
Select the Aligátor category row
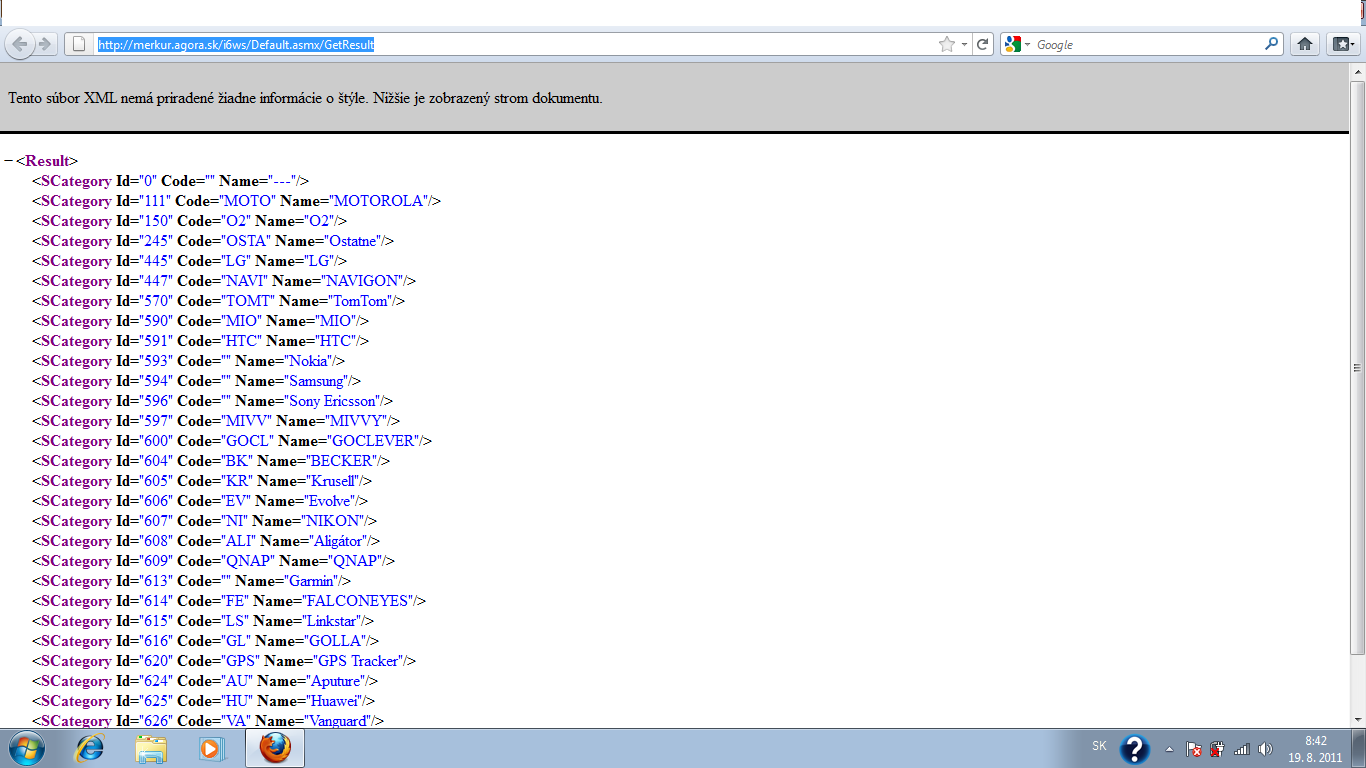pyautogui.click(x=206, y=541)
